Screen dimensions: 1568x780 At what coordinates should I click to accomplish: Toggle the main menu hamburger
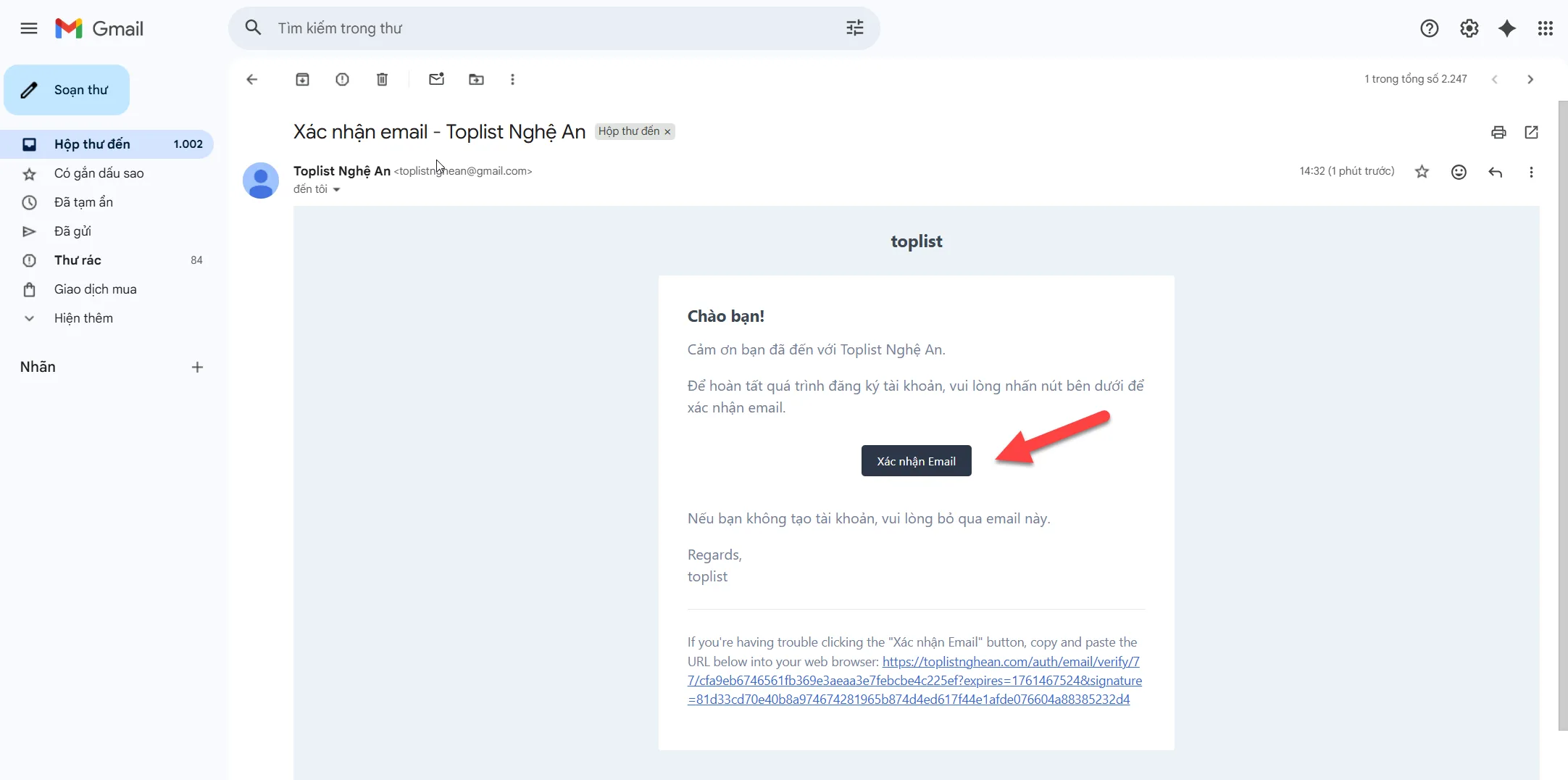[x=29, y=28]
